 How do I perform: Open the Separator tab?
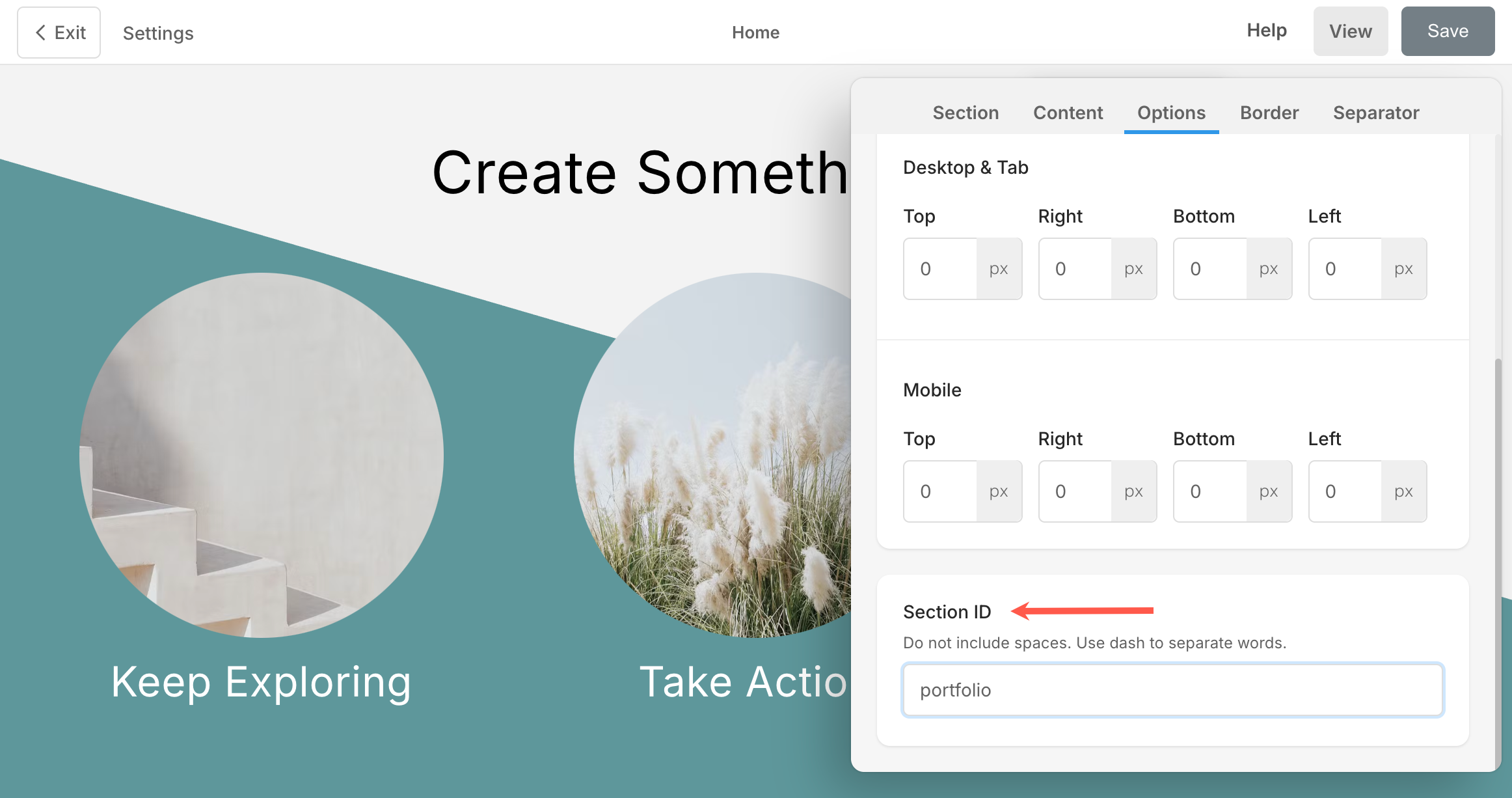(x=1376, y=113)
